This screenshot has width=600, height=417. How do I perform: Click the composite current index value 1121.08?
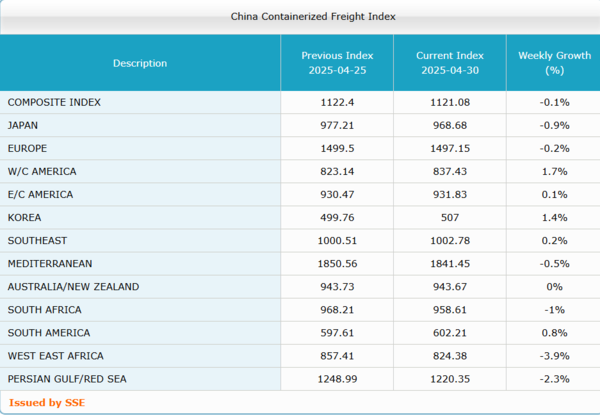(x=450, y=102)
